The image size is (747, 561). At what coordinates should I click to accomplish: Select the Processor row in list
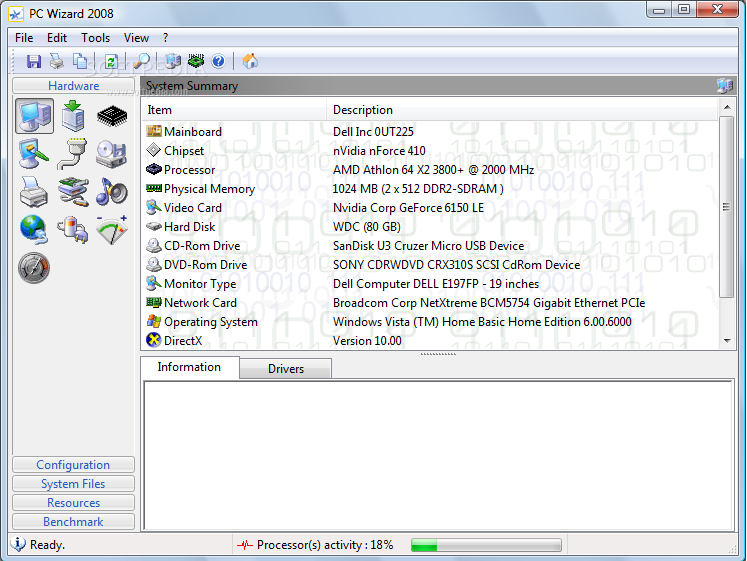click(x=429, y=170)
